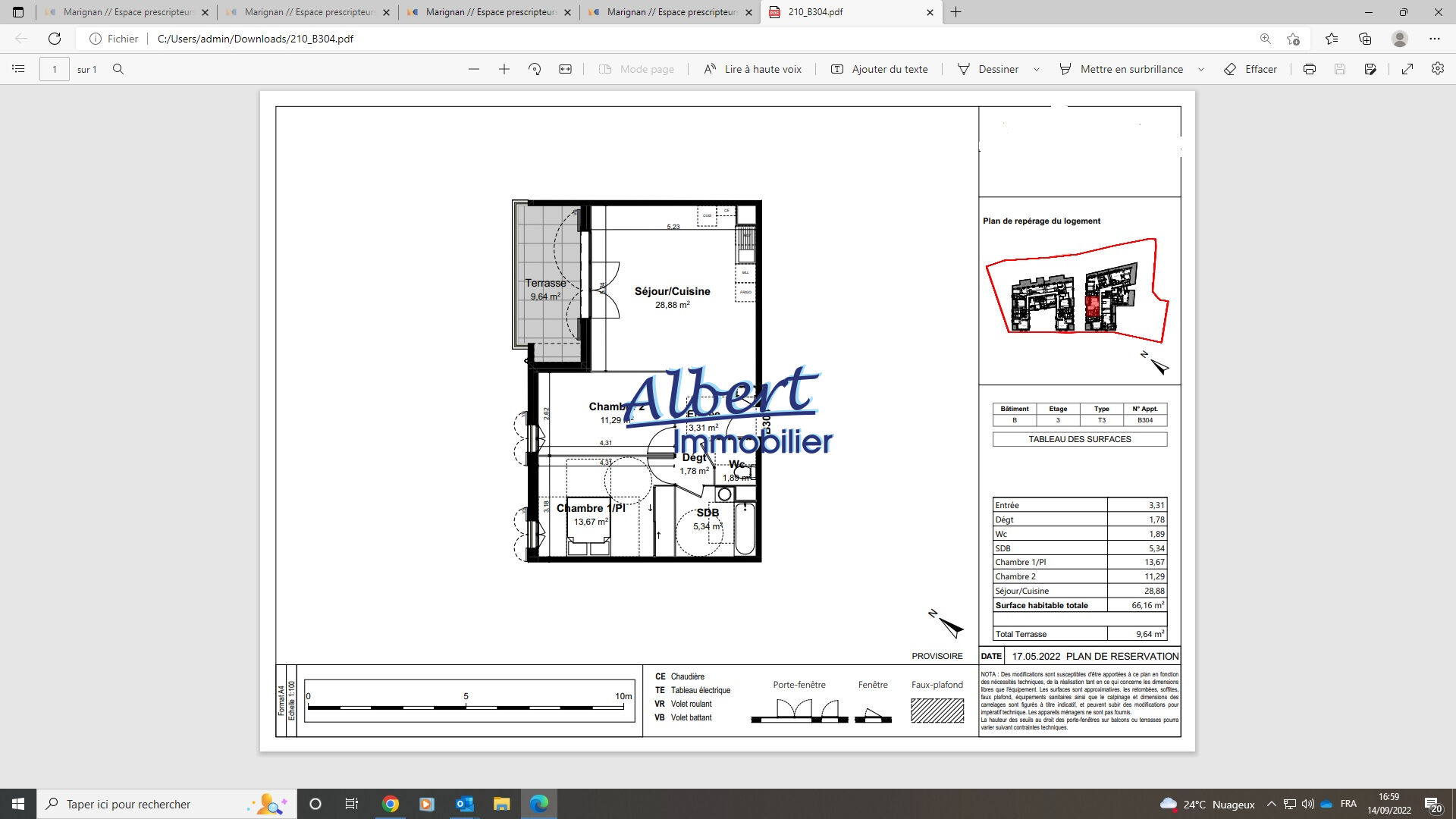Screen dimensions: 1456x819
Task: Open tab actions menu icon
Action: pyautogui.click(x=18, y=12)
